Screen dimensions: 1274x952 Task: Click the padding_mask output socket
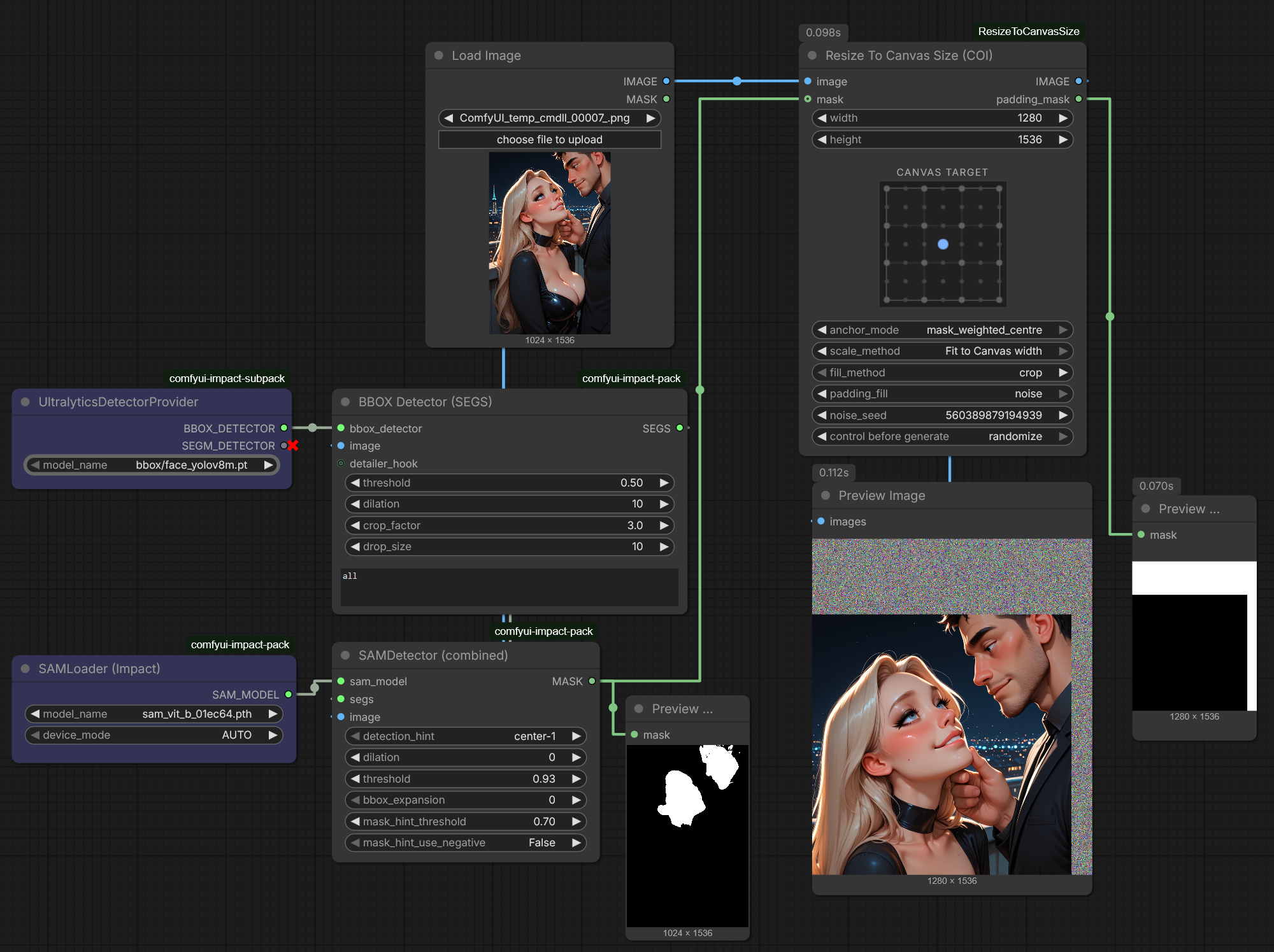point(1078,99)
